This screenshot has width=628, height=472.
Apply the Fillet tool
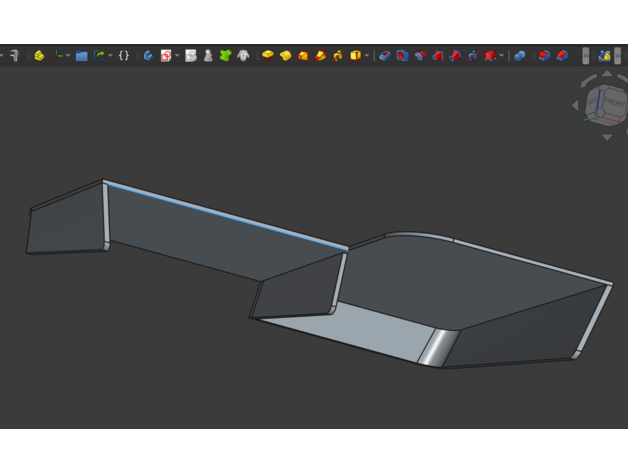coord(544,56)
